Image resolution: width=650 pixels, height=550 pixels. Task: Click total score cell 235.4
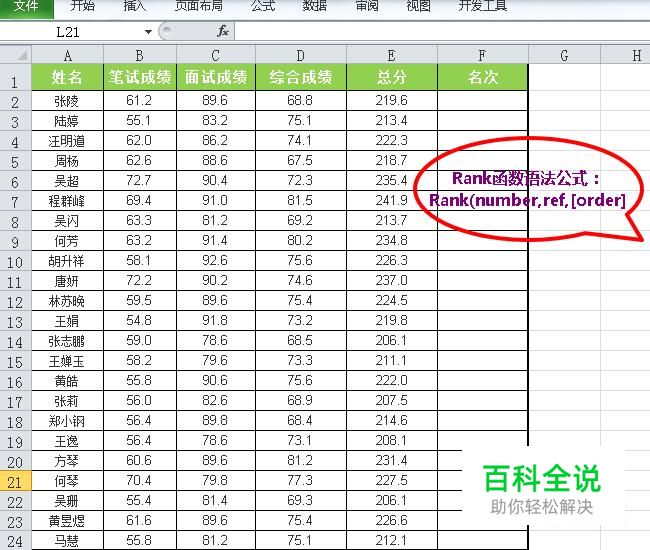click(x=391, y=180)
